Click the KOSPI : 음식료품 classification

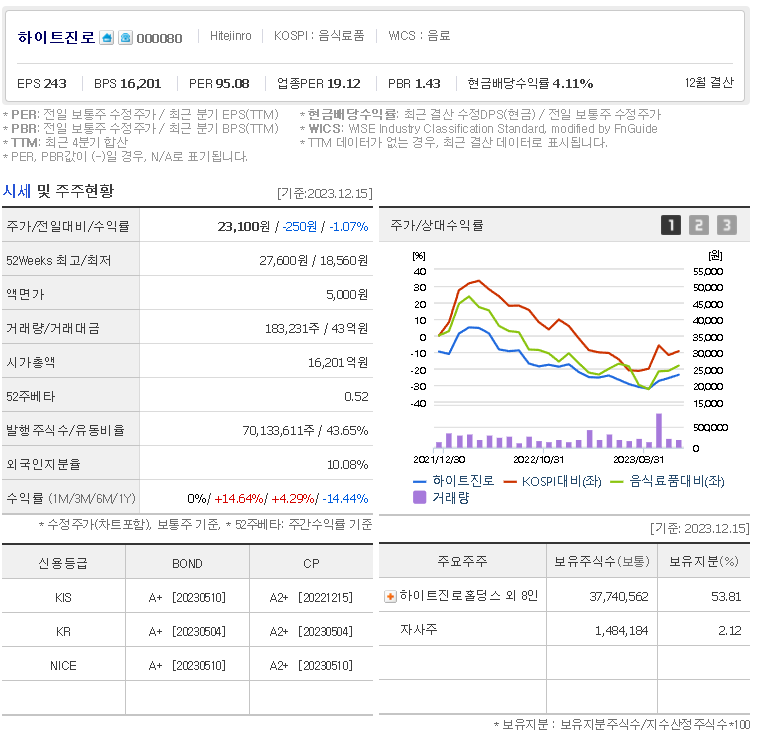[x=319, y=36]
